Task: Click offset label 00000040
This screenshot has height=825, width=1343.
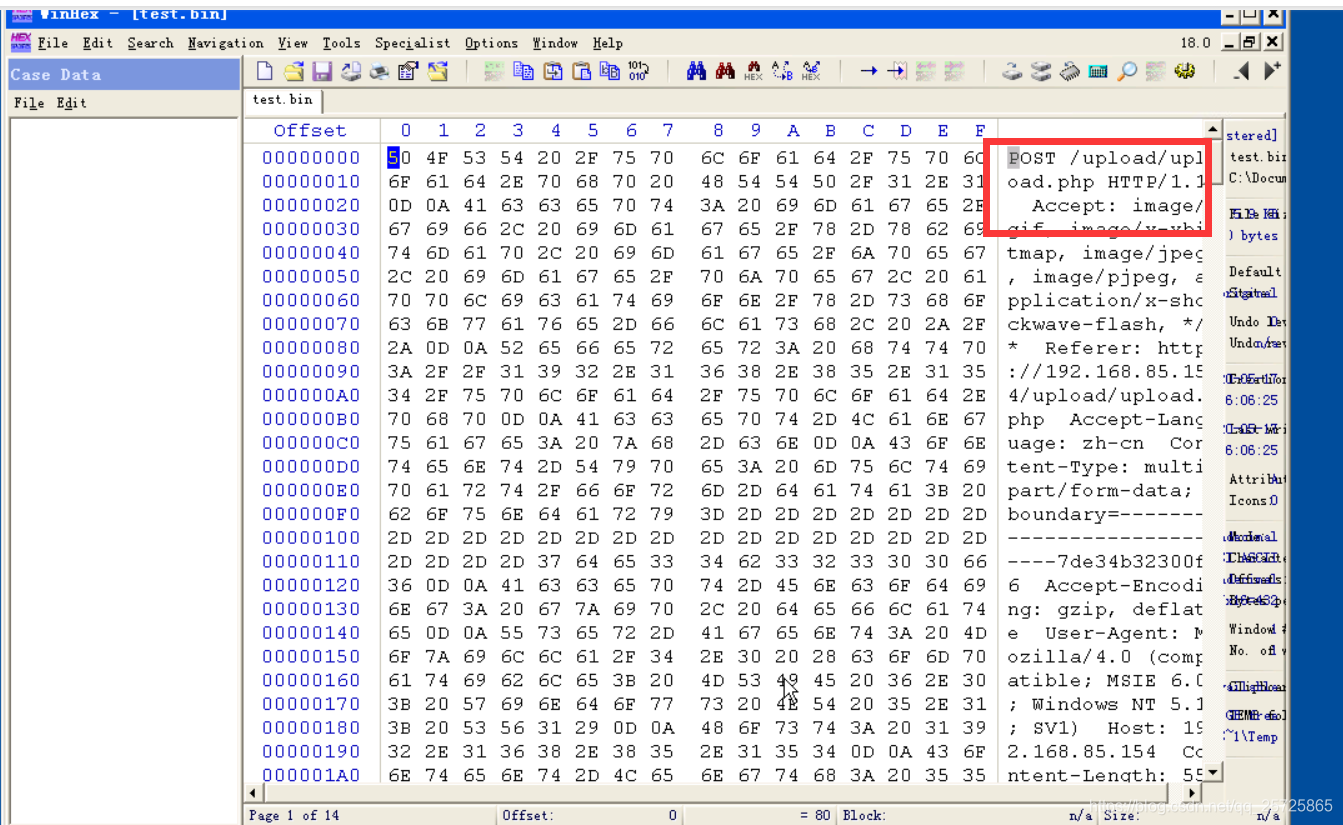Action: click(x=311, y=253)
